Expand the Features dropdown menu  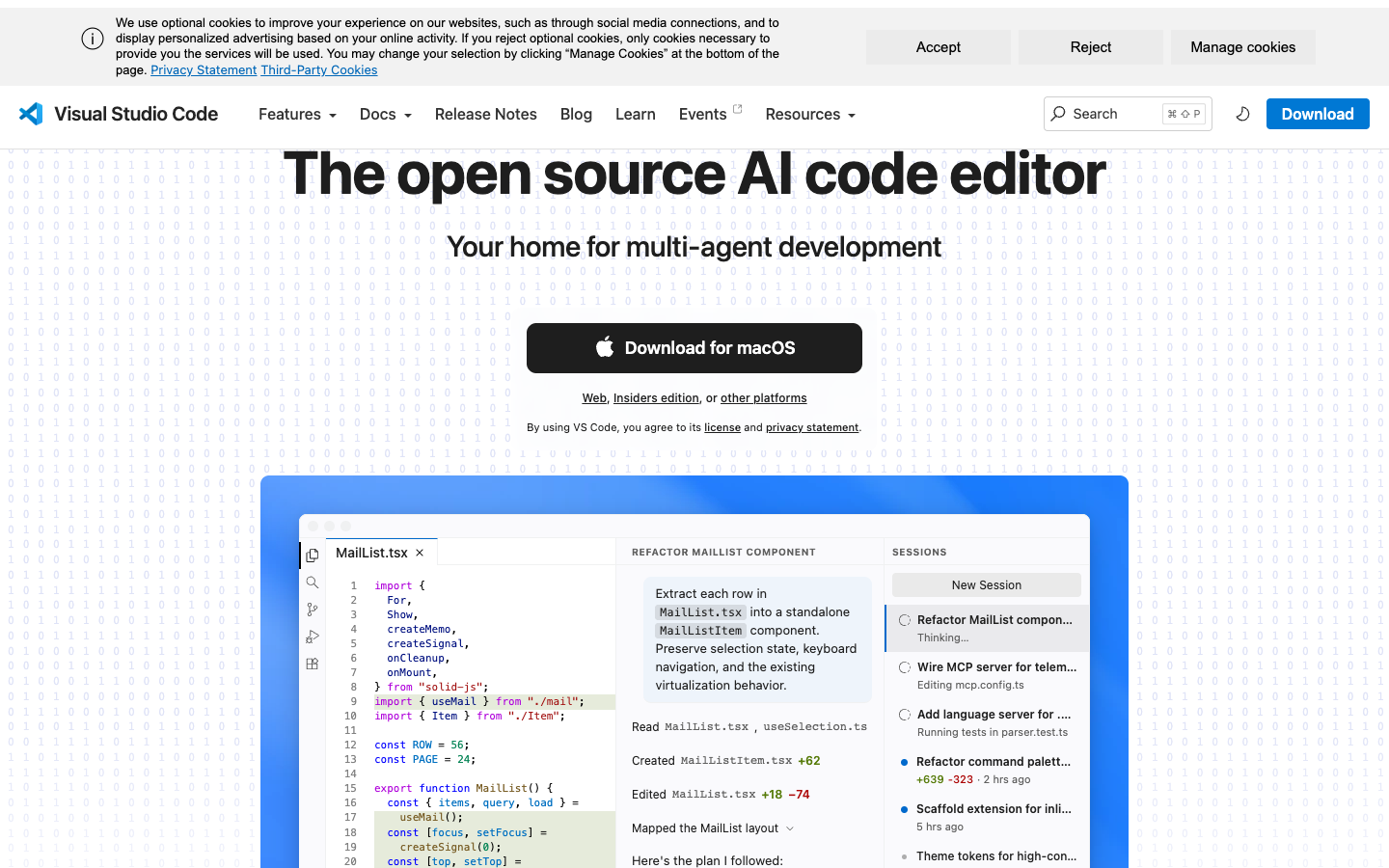(x=297, y=114)
